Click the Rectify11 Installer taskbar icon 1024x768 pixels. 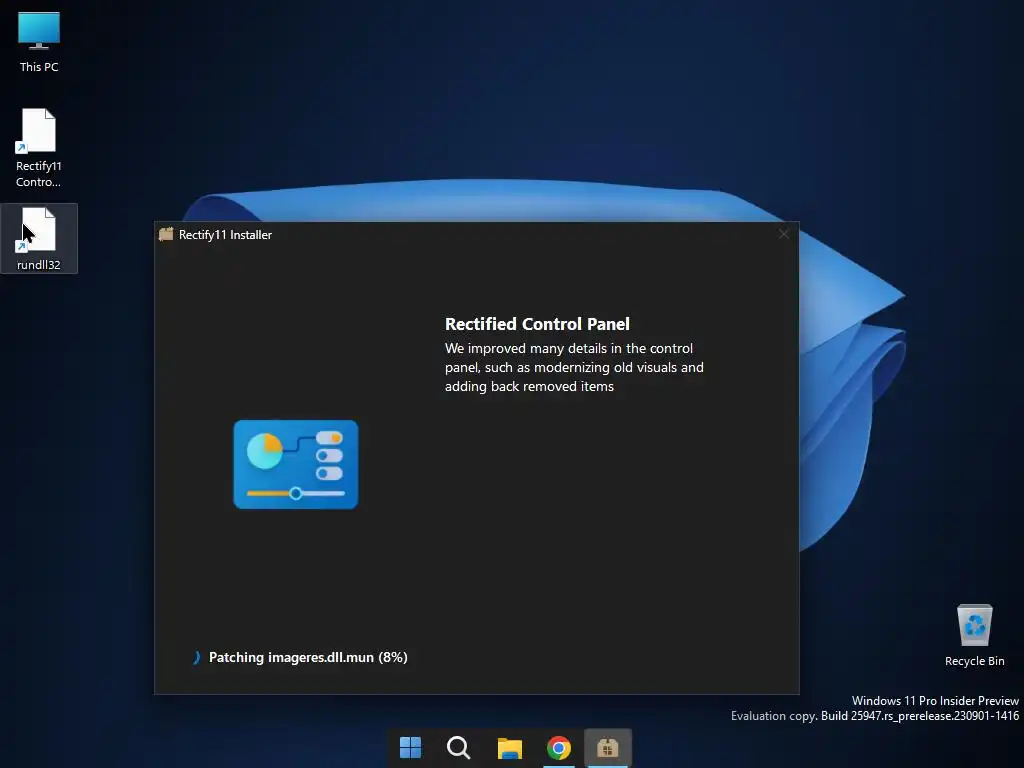[607, 747]
